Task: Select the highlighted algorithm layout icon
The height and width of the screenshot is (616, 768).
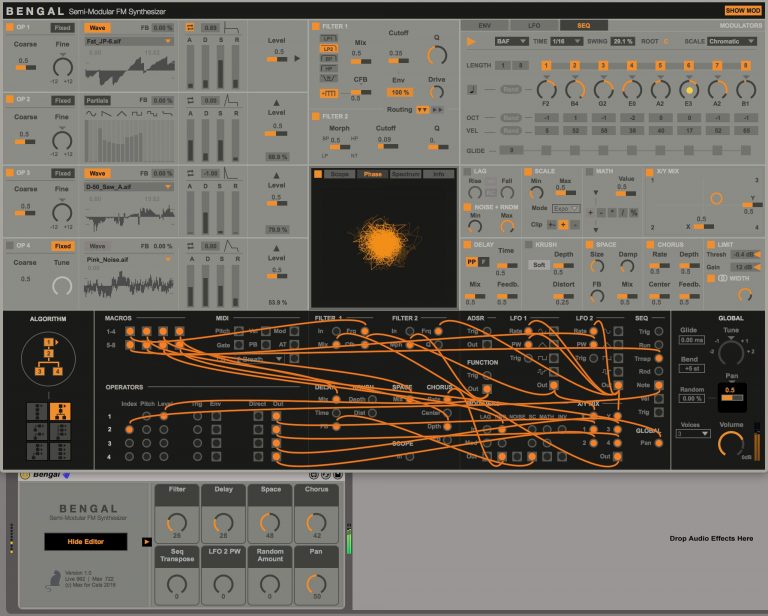Action: pos(60,411)
